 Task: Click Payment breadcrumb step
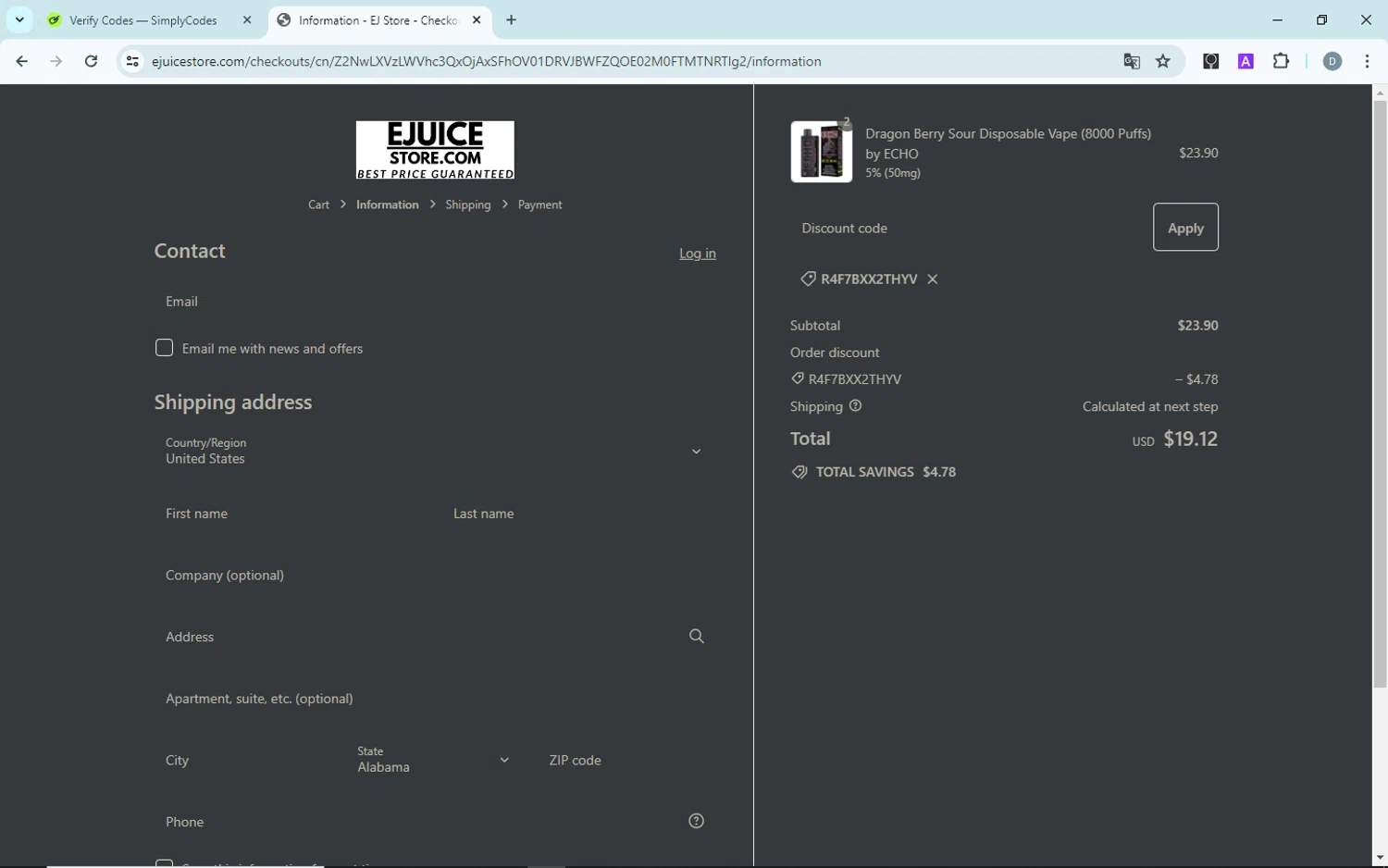tap(539, 205)
